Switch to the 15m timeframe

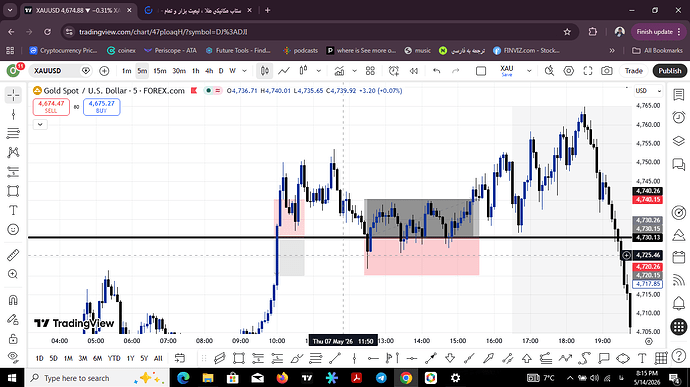[159, 71]
